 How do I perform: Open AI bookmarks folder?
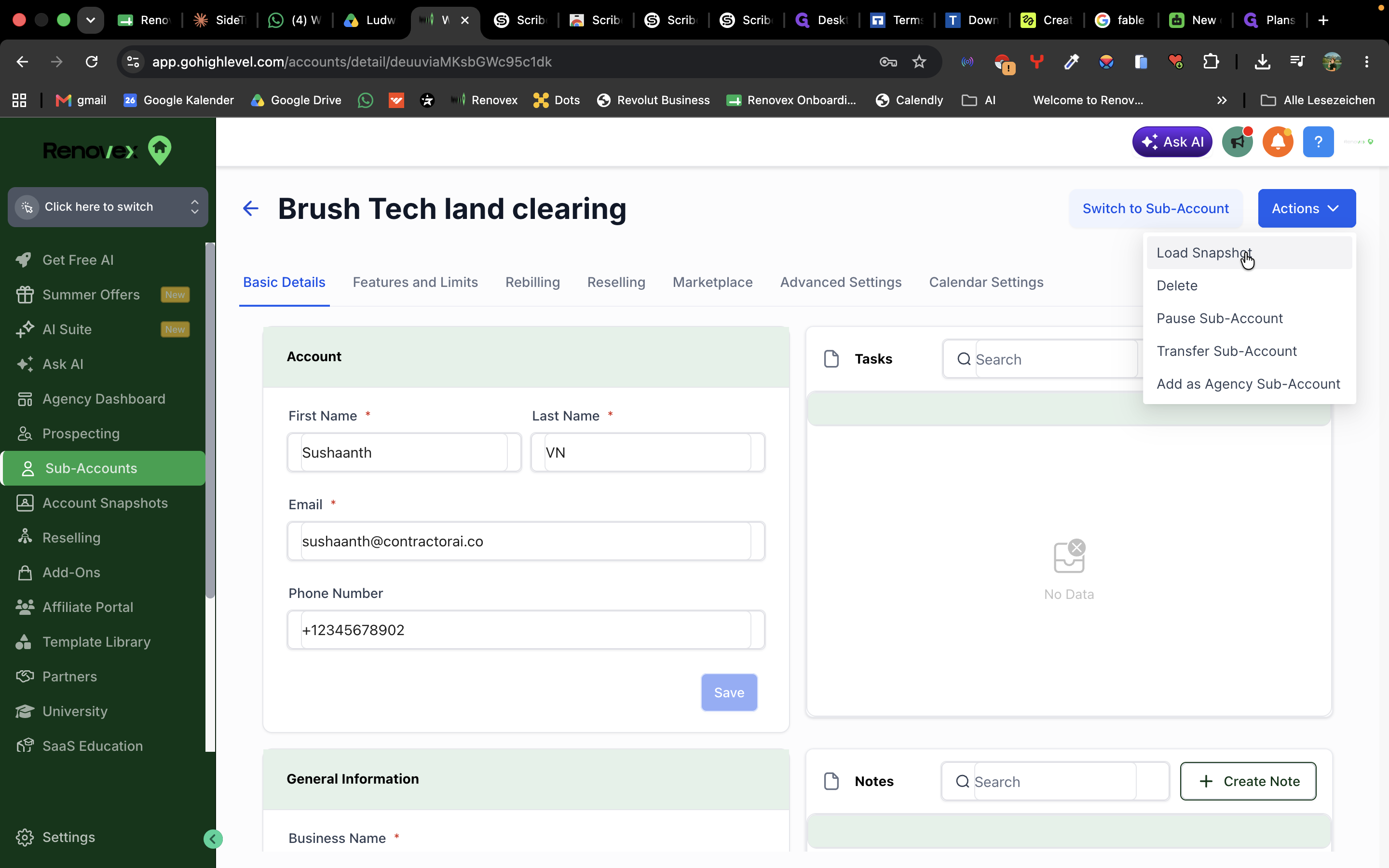(x=979, y=100)
